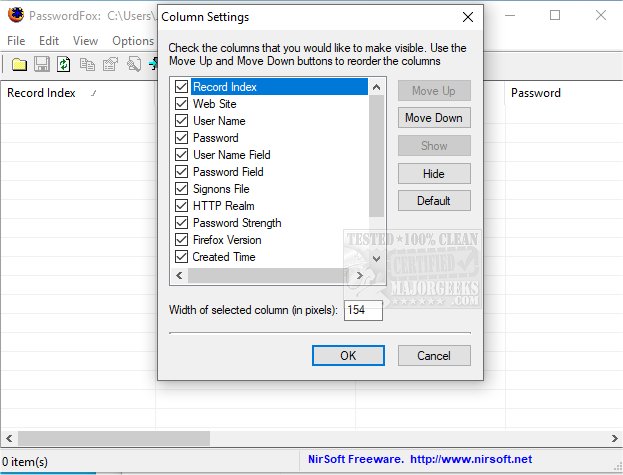Click the Properties toolbar icon
This screenshot has height=475, width=623.
[x=110, y=64]
